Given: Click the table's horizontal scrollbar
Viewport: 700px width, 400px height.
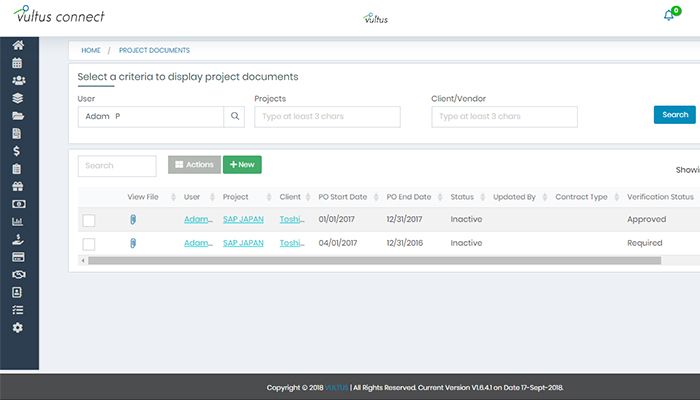Looking at the screenshot, I should (374, 260).
